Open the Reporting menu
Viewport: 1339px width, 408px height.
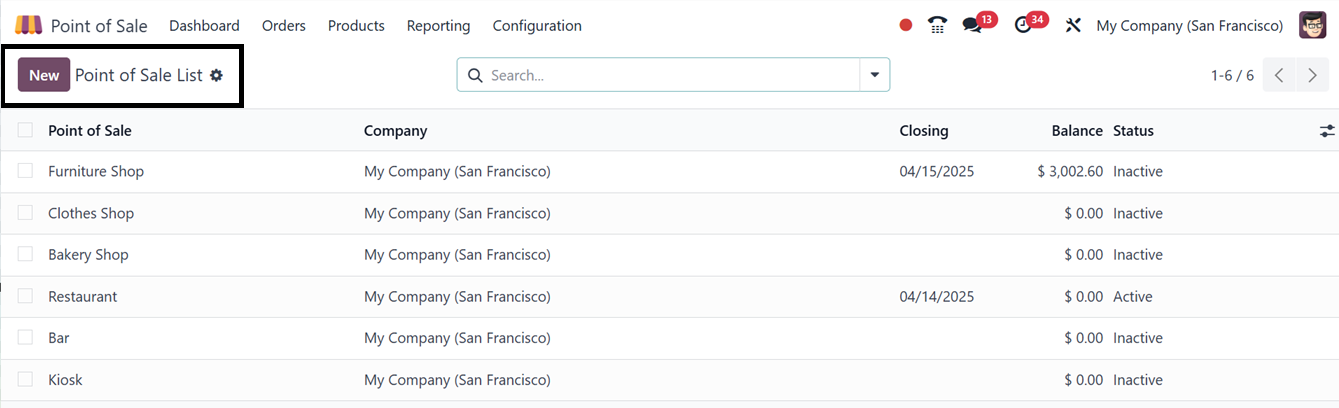tap(438, 25)
